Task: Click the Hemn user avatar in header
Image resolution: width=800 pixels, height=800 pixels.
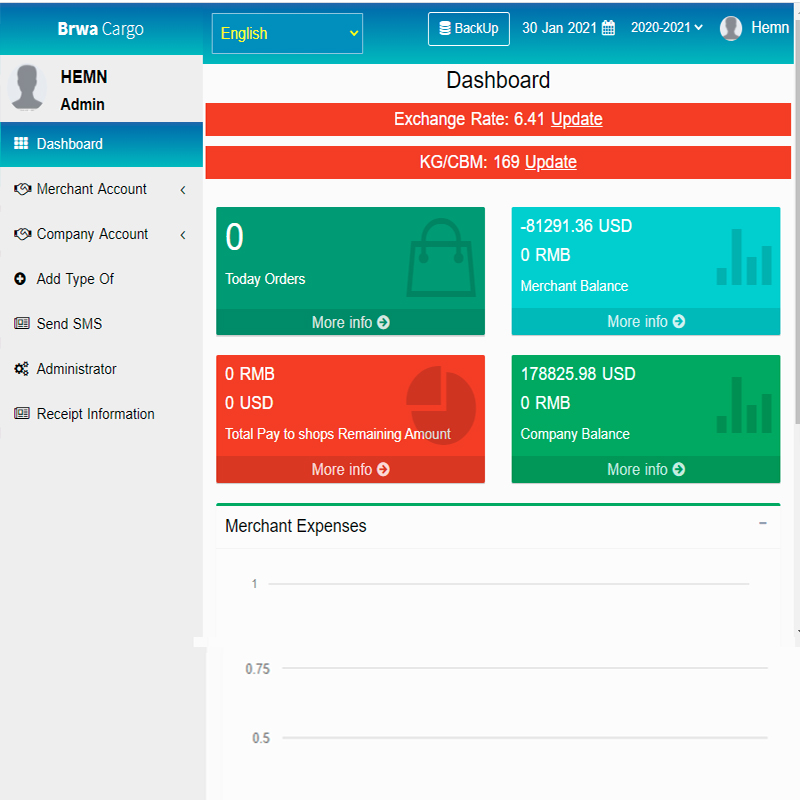Action: click(x=732, y=29)
